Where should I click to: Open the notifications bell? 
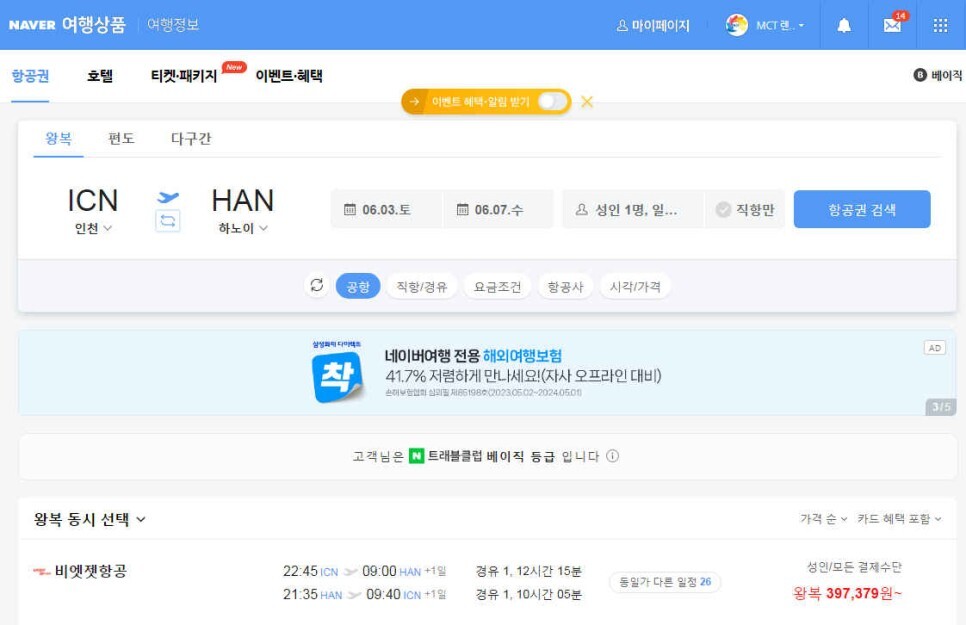(844, 25)
